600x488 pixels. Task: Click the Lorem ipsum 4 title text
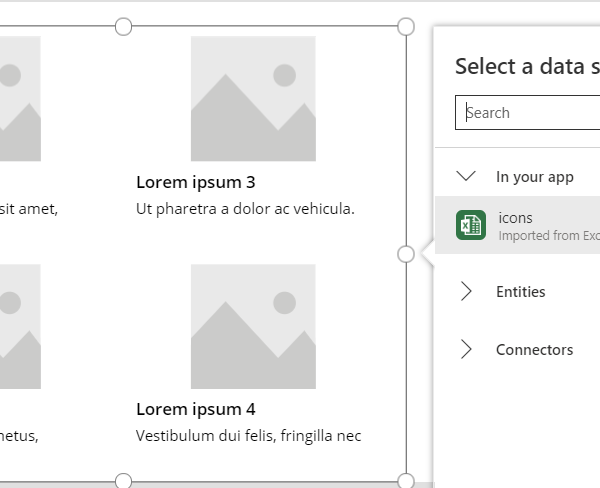click(196, 409)
